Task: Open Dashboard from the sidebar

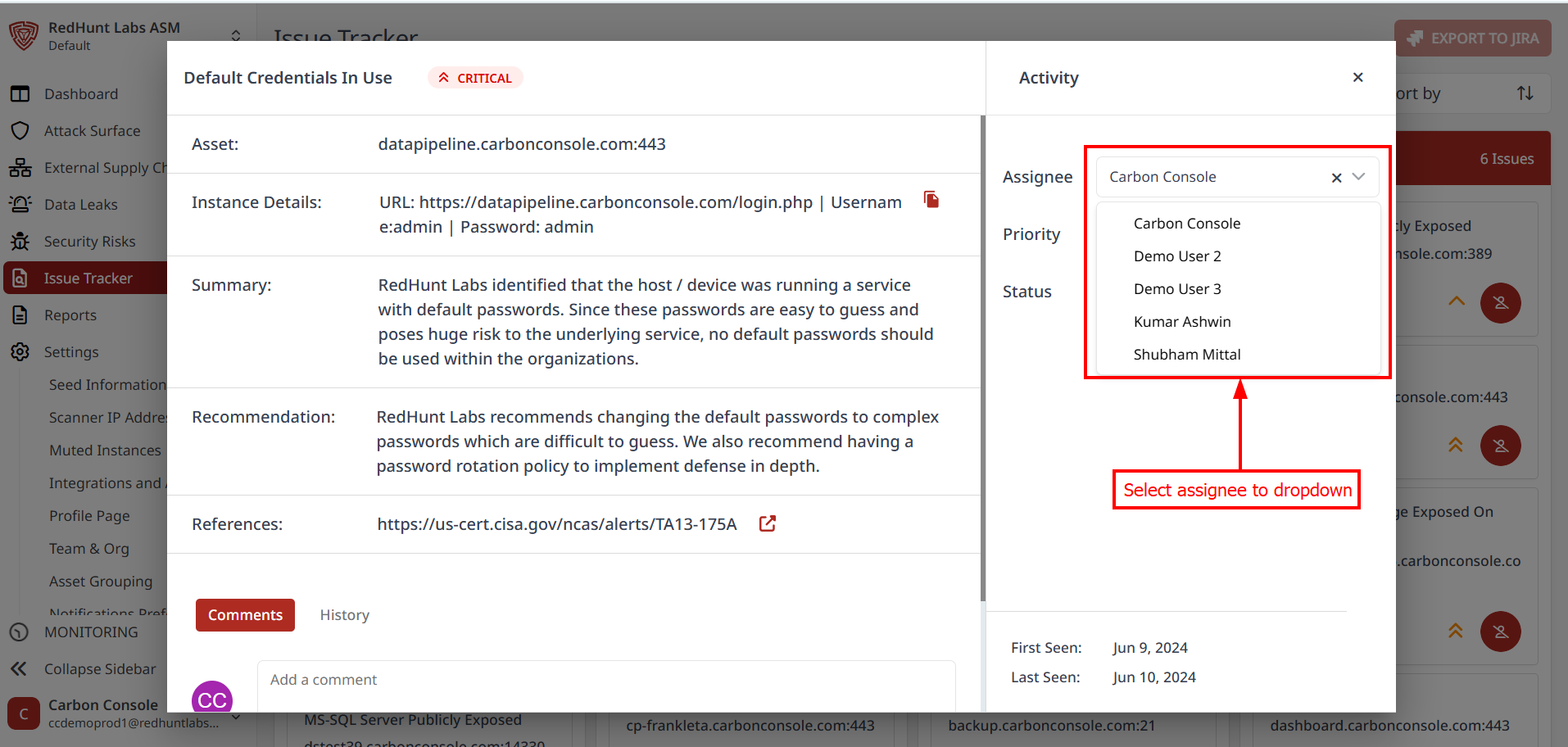Action: [x=81, y=94]
